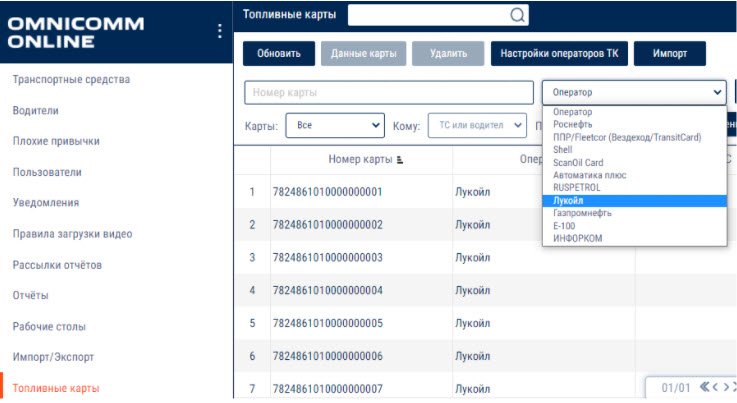737x403 pixels.
Task: Open Отчёты section
Action: point(31,295)
